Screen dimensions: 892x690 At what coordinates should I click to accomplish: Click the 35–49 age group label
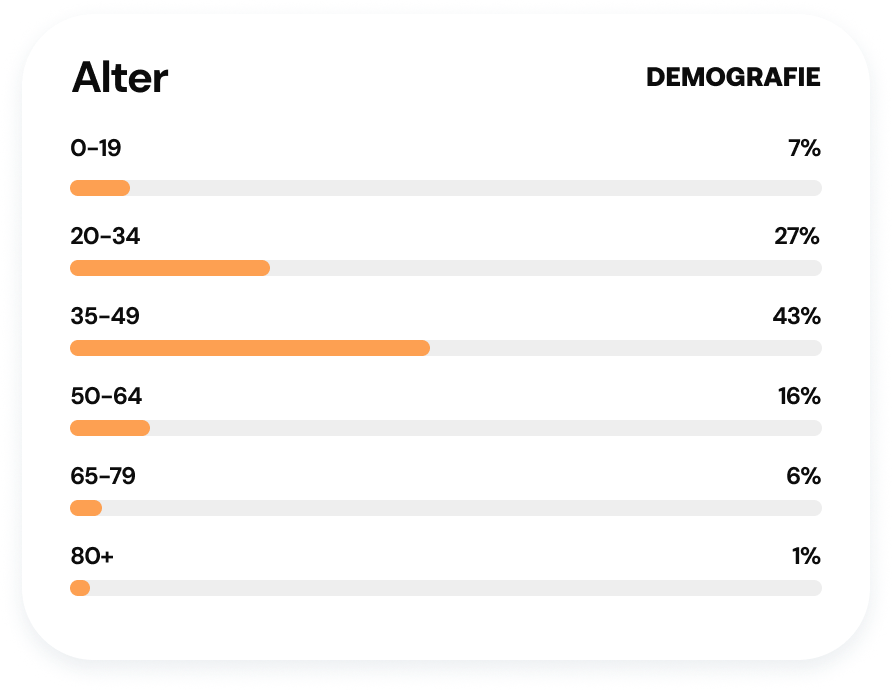tap(105, 316)
